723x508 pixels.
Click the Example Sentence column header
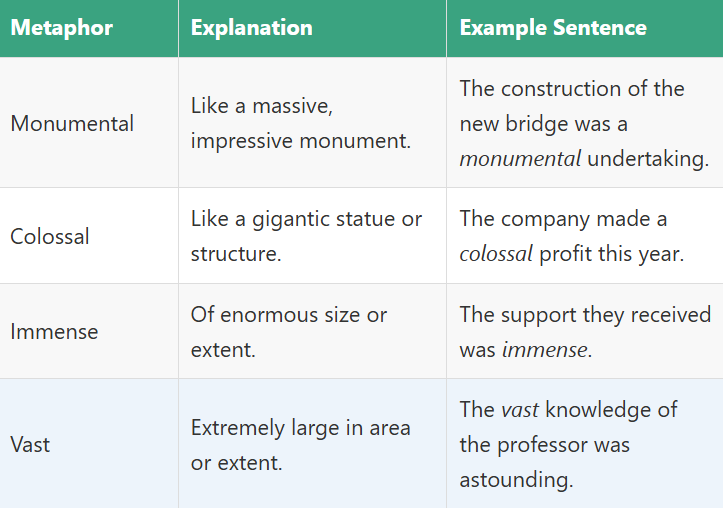tap(552, 28)
